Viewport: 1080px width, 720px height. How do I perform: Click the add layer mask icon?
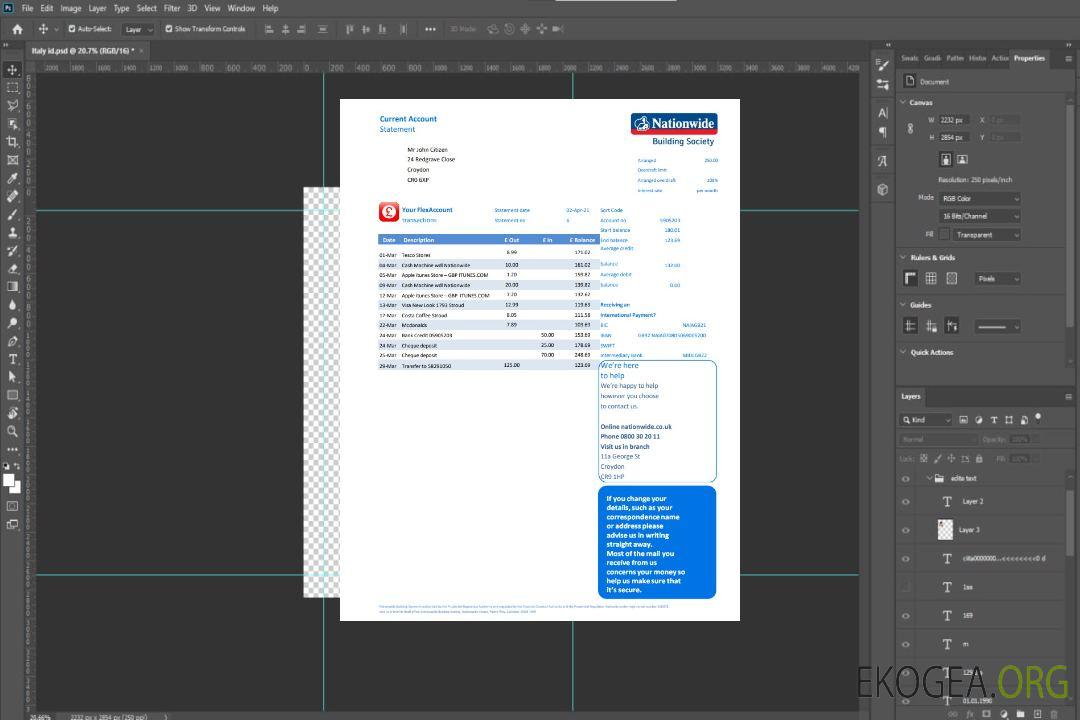coord(986,714)
